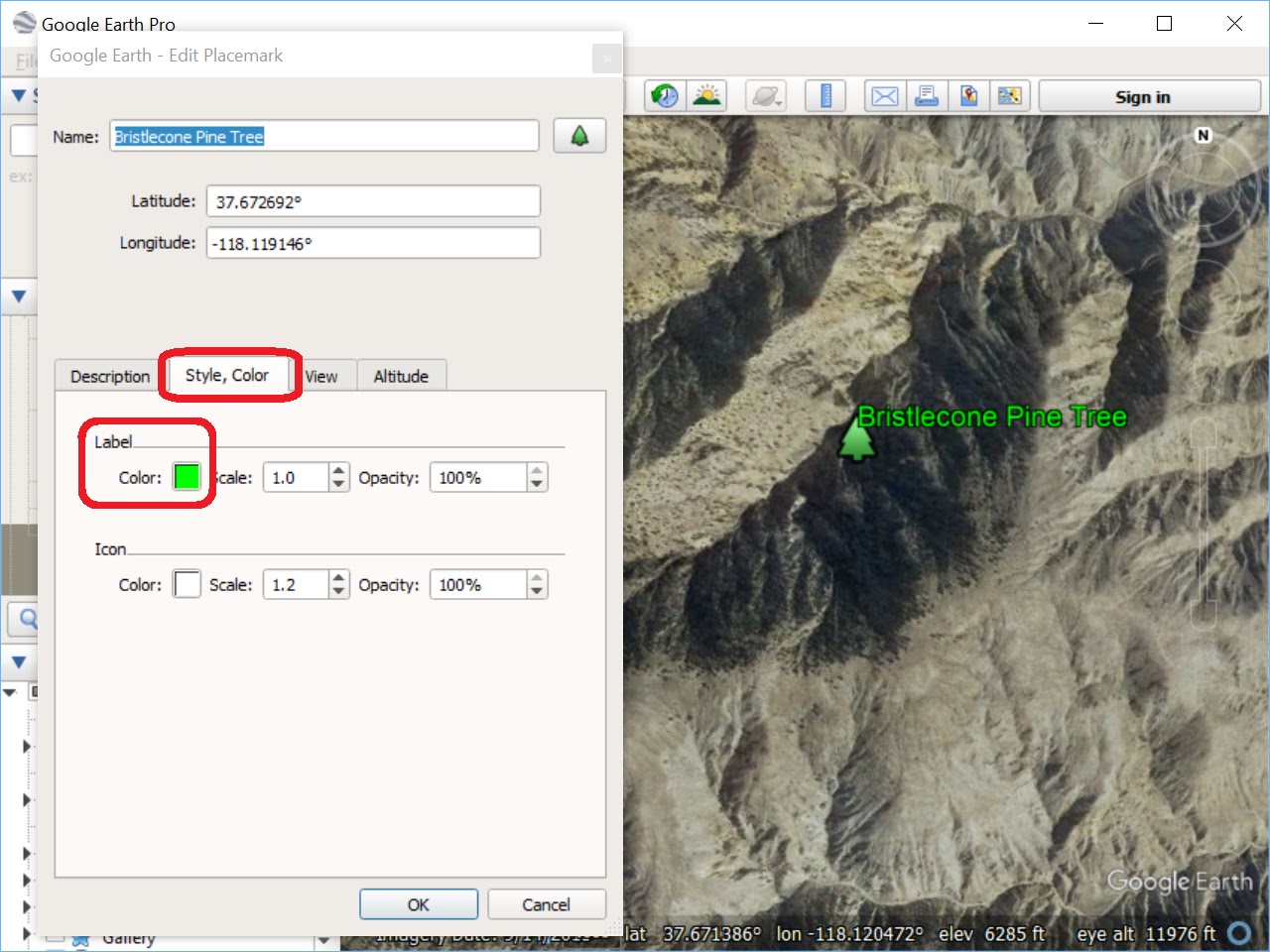Decrease Icon scale with down arrow
Screen dimensions: 1270x952
pos(339,592)
